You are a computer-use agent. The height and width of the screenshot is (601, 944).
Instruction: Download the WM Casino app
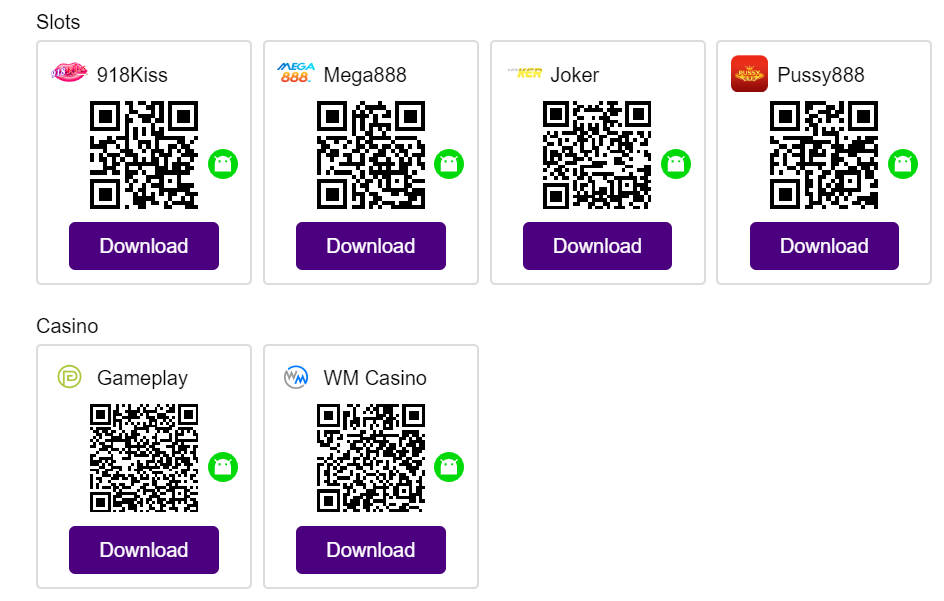pos(371,550)
